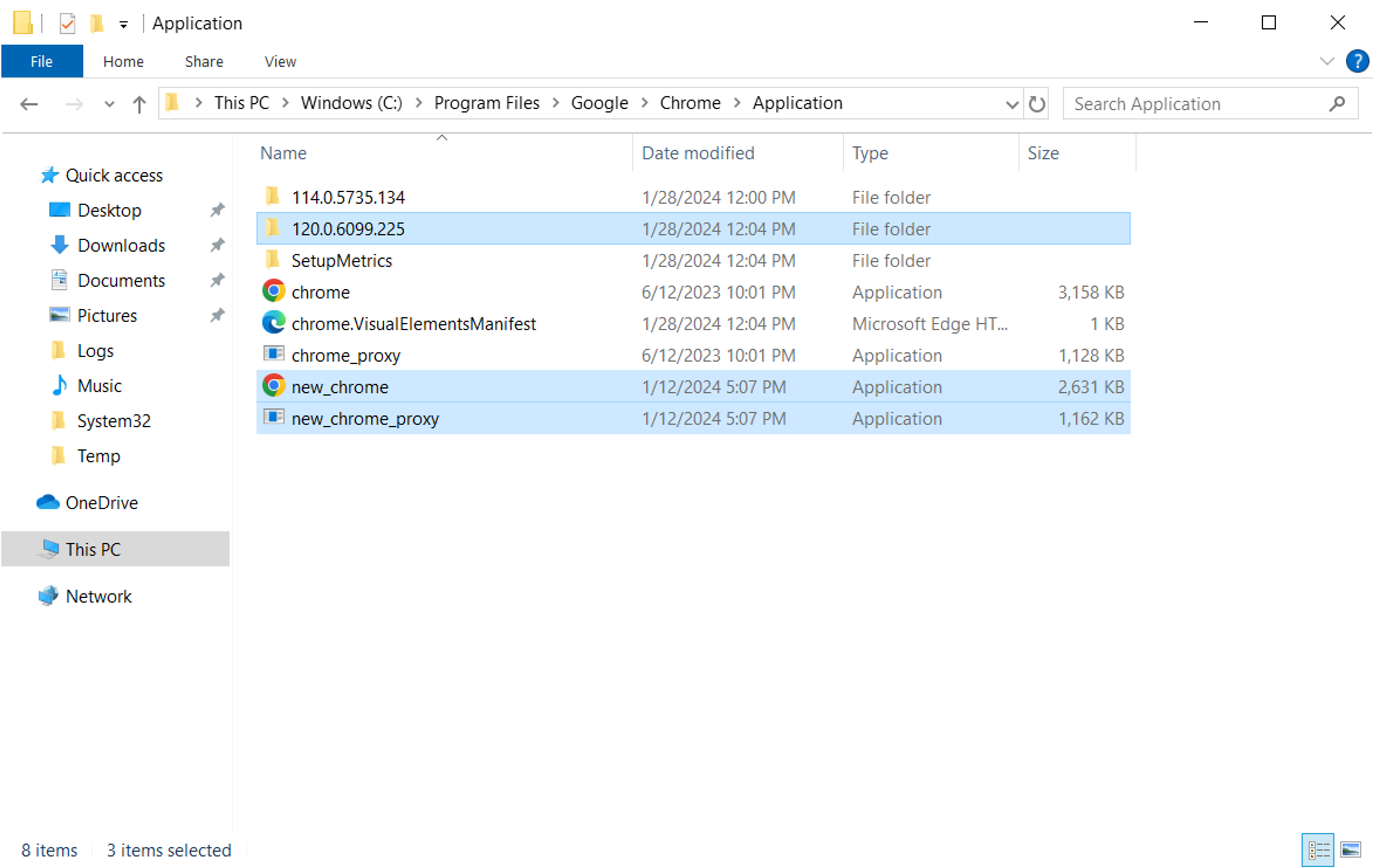Open Temp folder in navigation pane
The height and width of the screenshot is (868, 1374).
[99, 456]
